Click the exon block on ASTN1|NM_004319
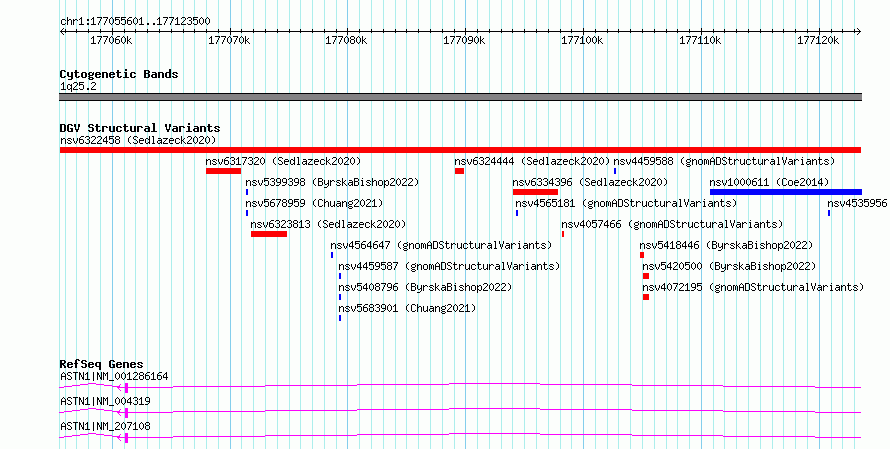This screenshot has width=890, height=449. (126, 413)
